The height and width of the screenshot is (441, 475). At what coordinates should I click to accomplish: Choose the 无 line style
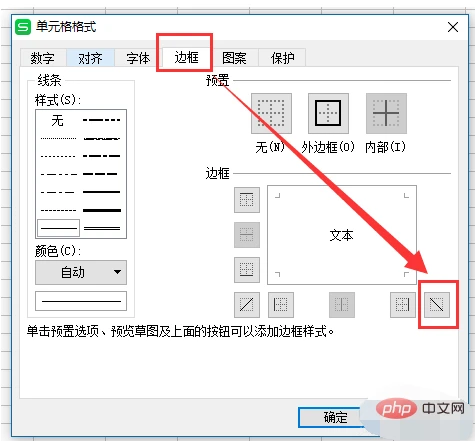click(x=58, y=120)
